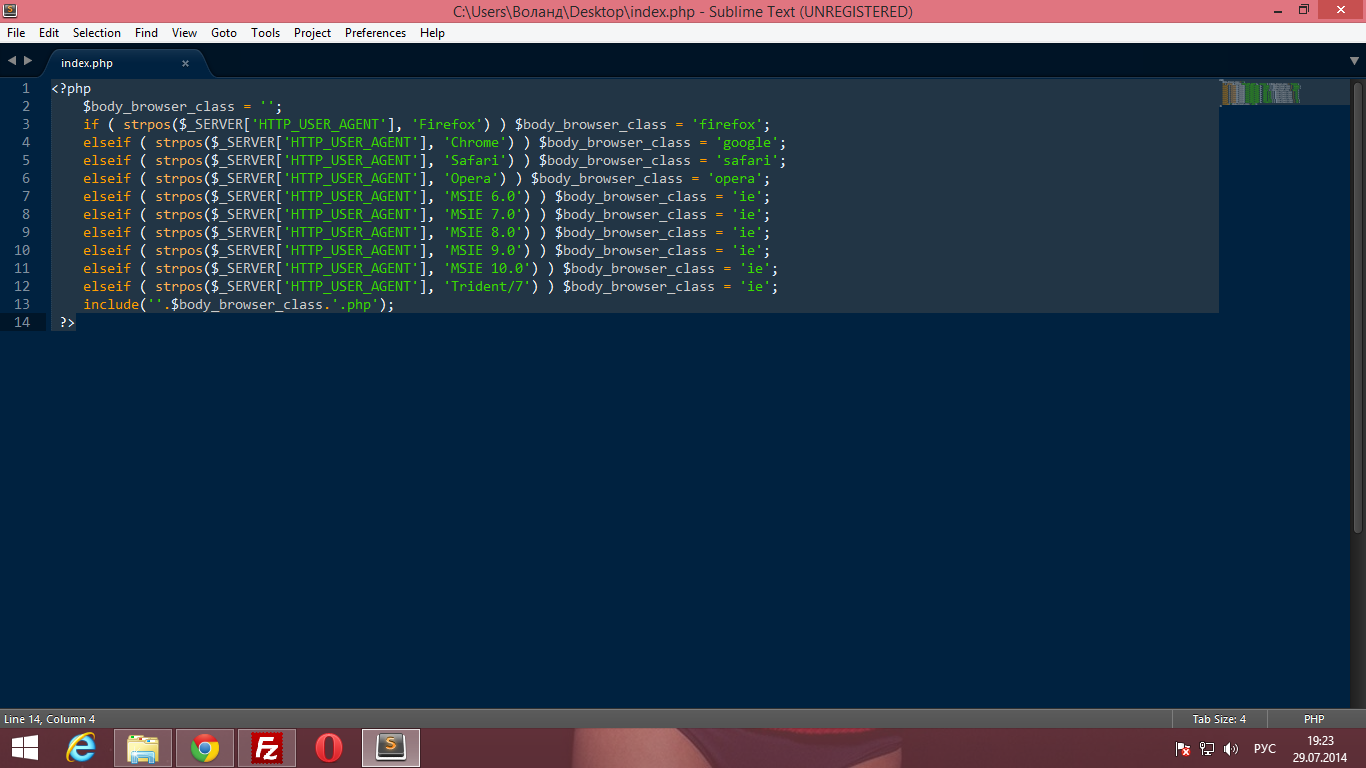Click the 'Chrome' string on line 4
This screenshot has height=768, width=1366.
(x=475, y=142)
